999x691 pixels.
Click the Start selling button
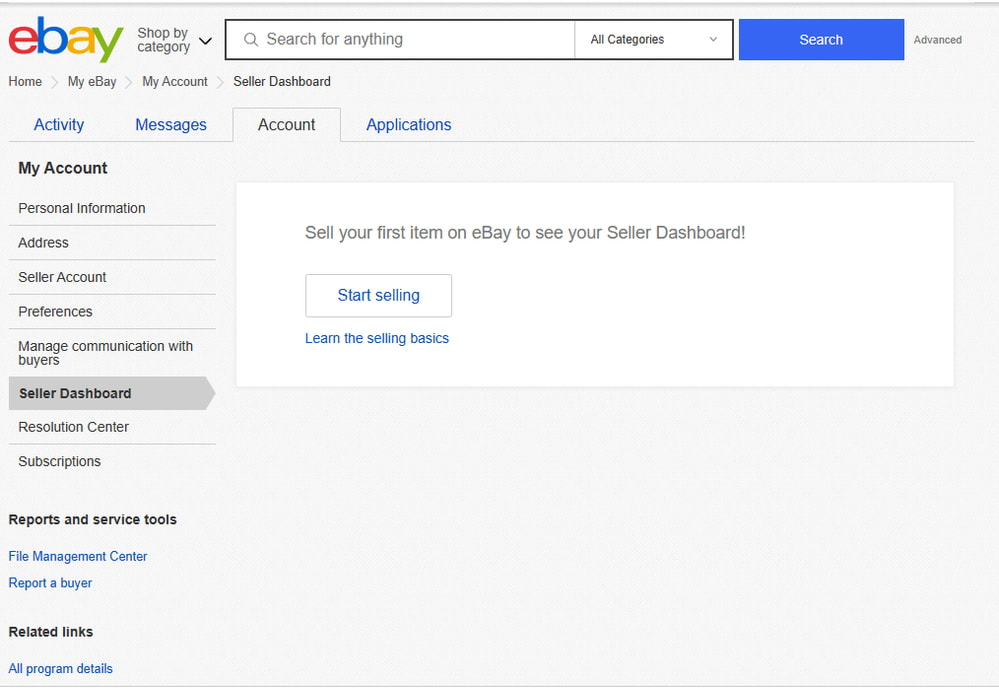pos(378,296)
